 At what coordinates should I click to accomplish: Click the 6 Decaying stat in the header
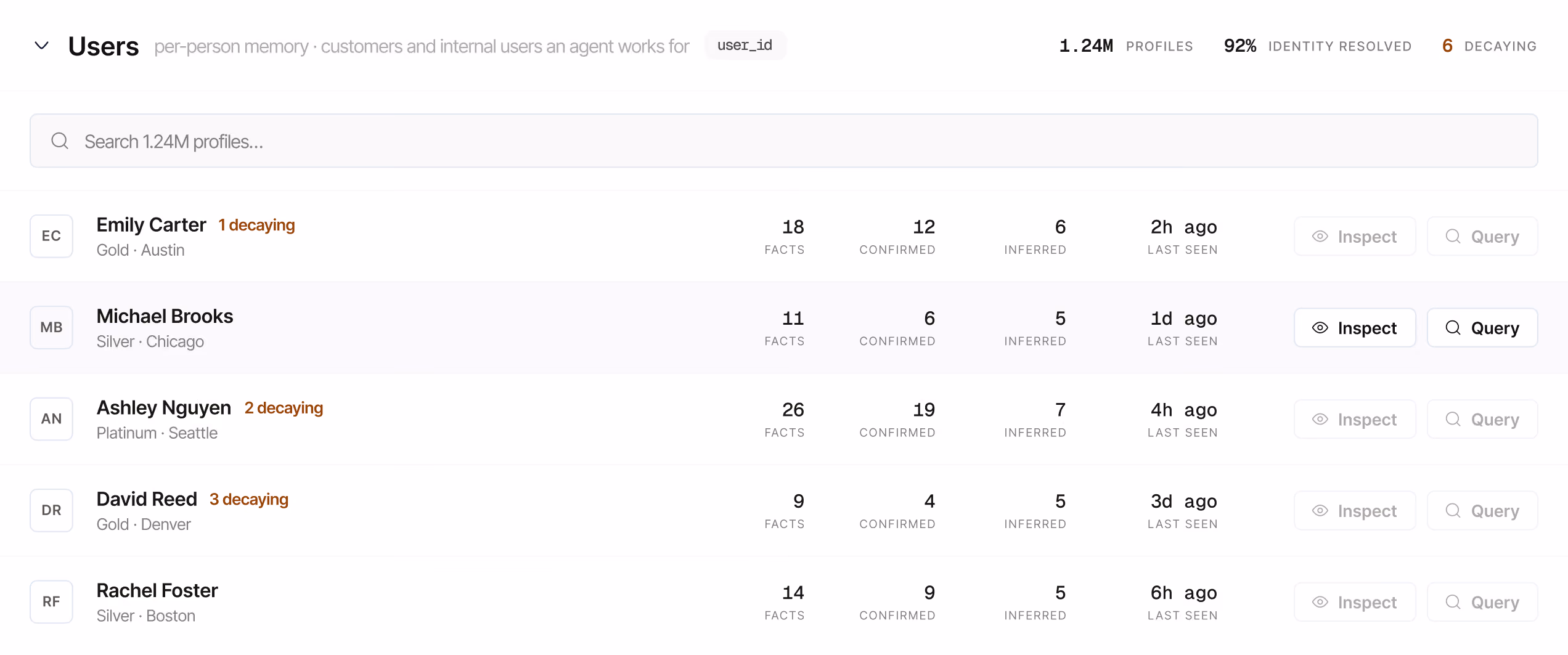[1489, 46]
